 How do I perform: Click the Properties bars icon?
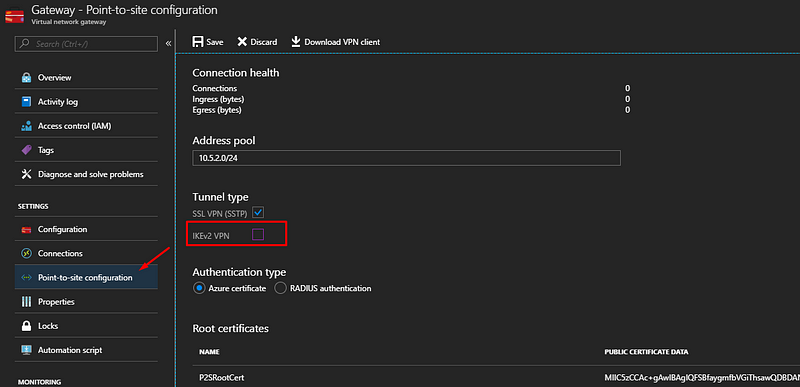26,302
